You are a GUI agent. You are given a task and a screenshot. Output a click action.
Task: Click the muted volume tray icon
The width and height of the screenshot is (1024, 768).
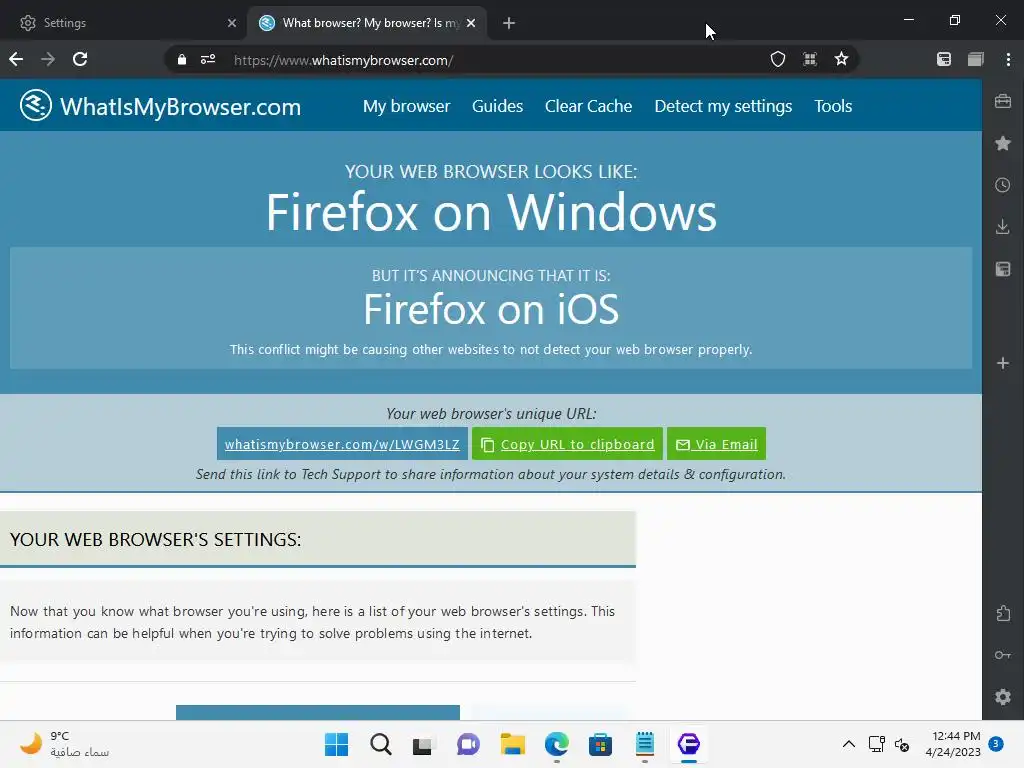[902, 744]
